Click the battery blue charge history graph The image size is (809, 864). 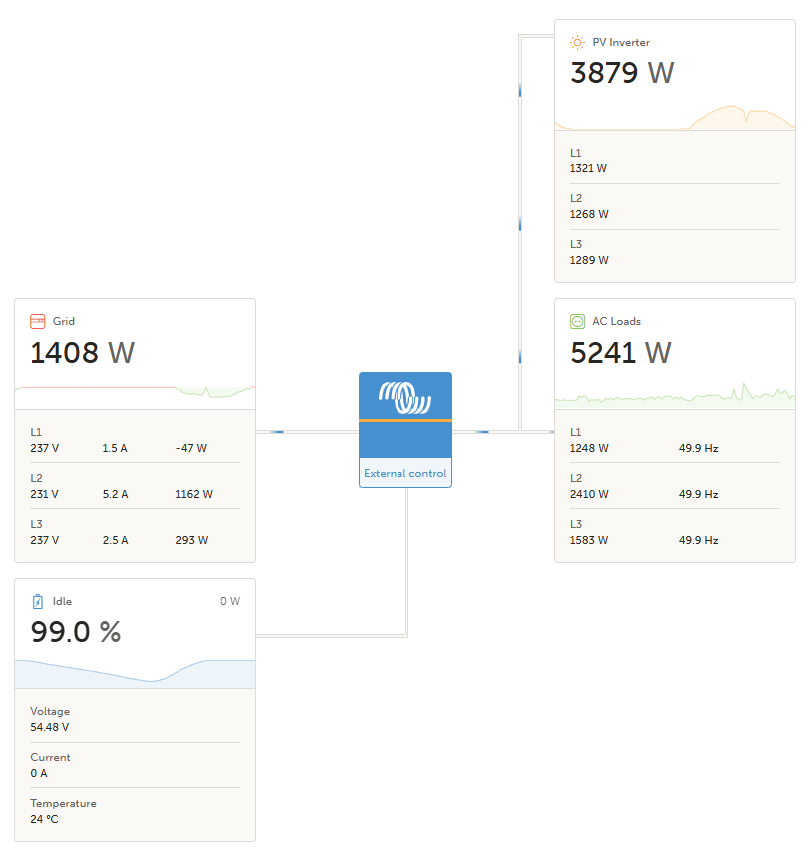(x=135, y=673)
